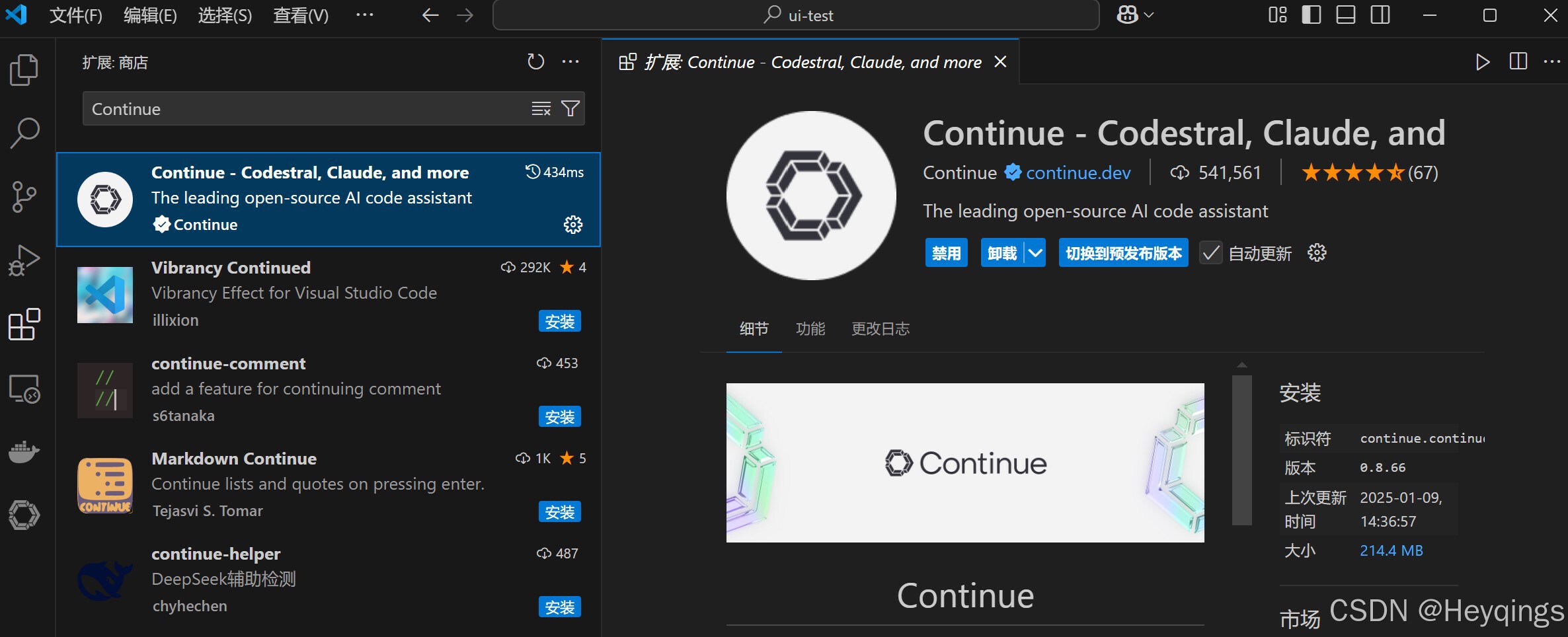Open extensions view more actions menu
Viewport: 1568px width, 637px height.
click(570, 62)
